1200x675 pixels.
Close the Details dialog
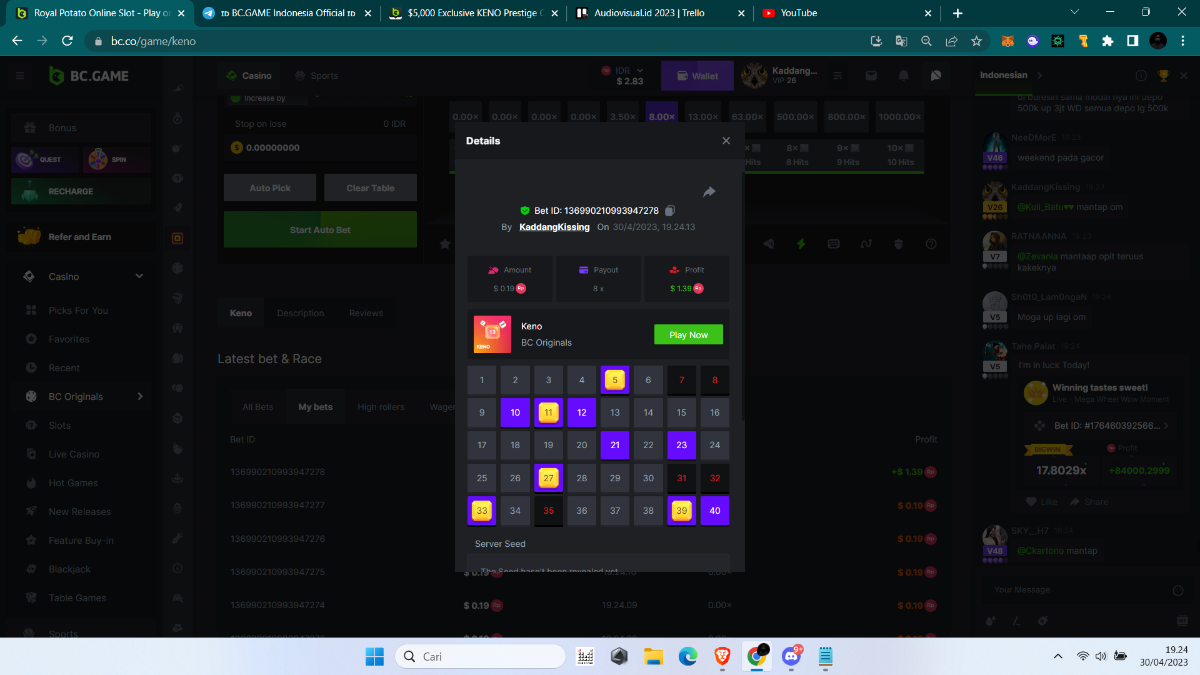[x=726, y=141]
